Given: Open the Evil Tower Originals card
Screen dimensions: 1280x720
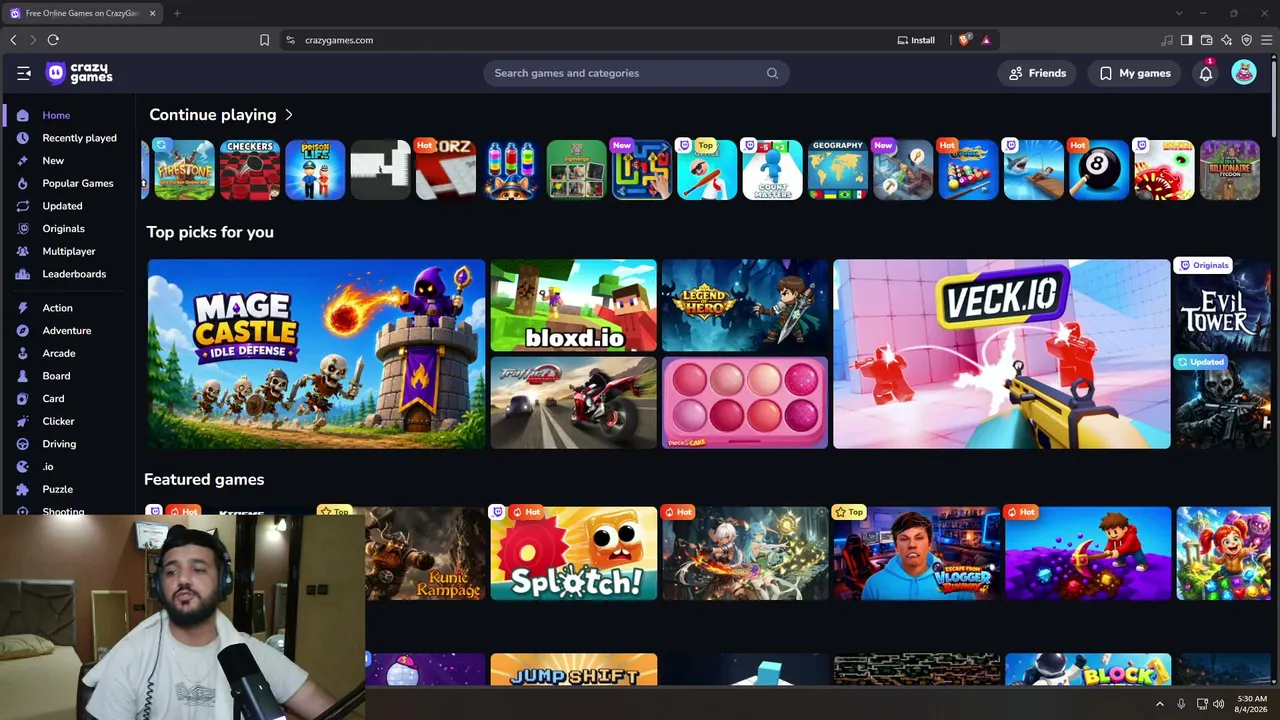Looking at the screenshot, I should click(x=1225, y=306).
